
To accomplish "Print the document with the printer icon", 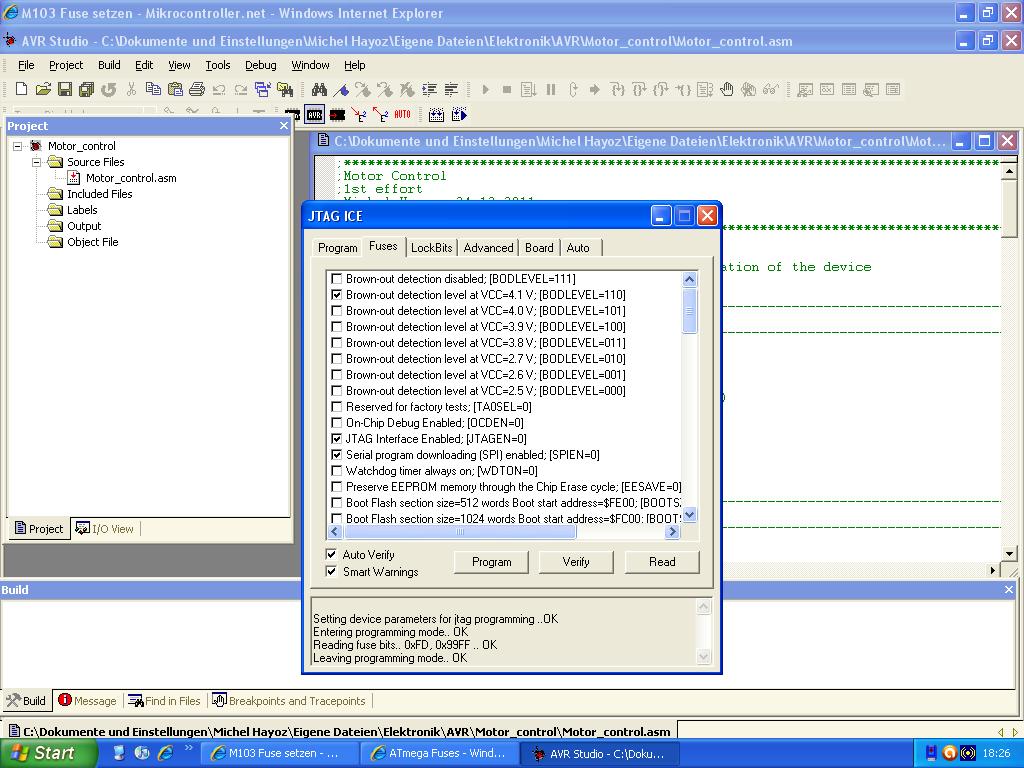I will pyautogui.click(x=197, y=89).
